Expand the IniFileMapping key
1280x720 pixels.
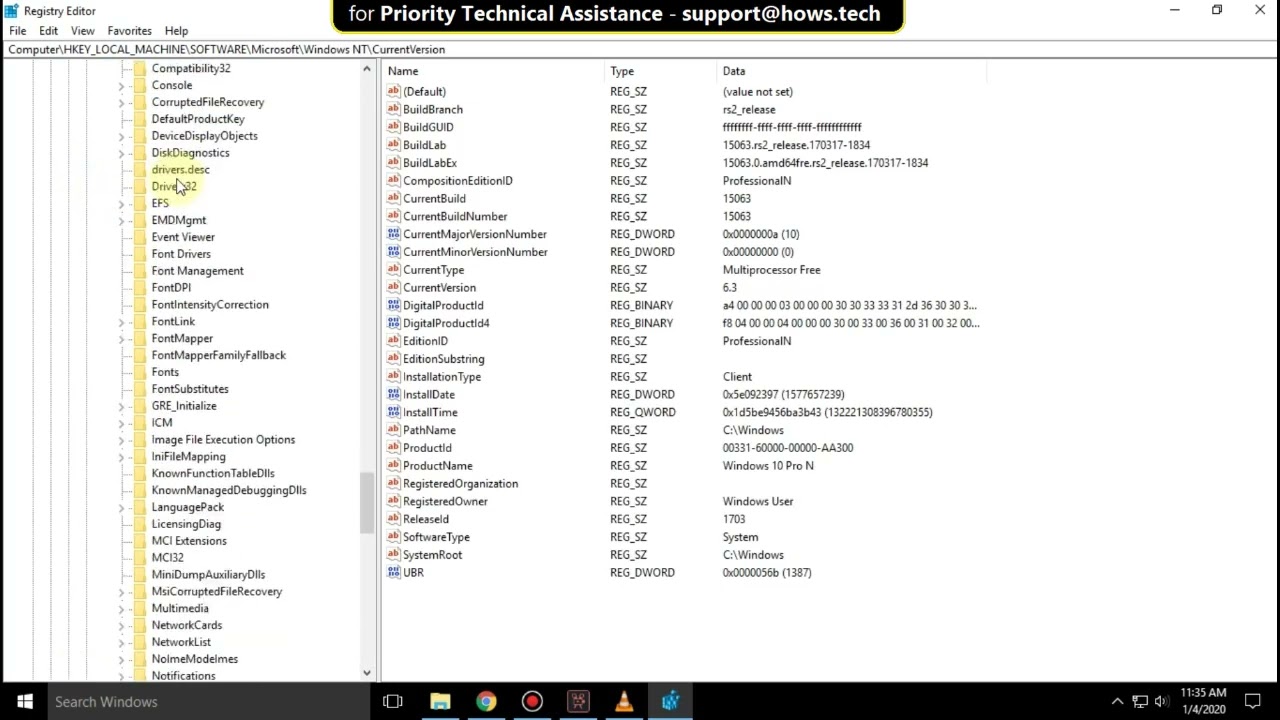tap(122, 457)
